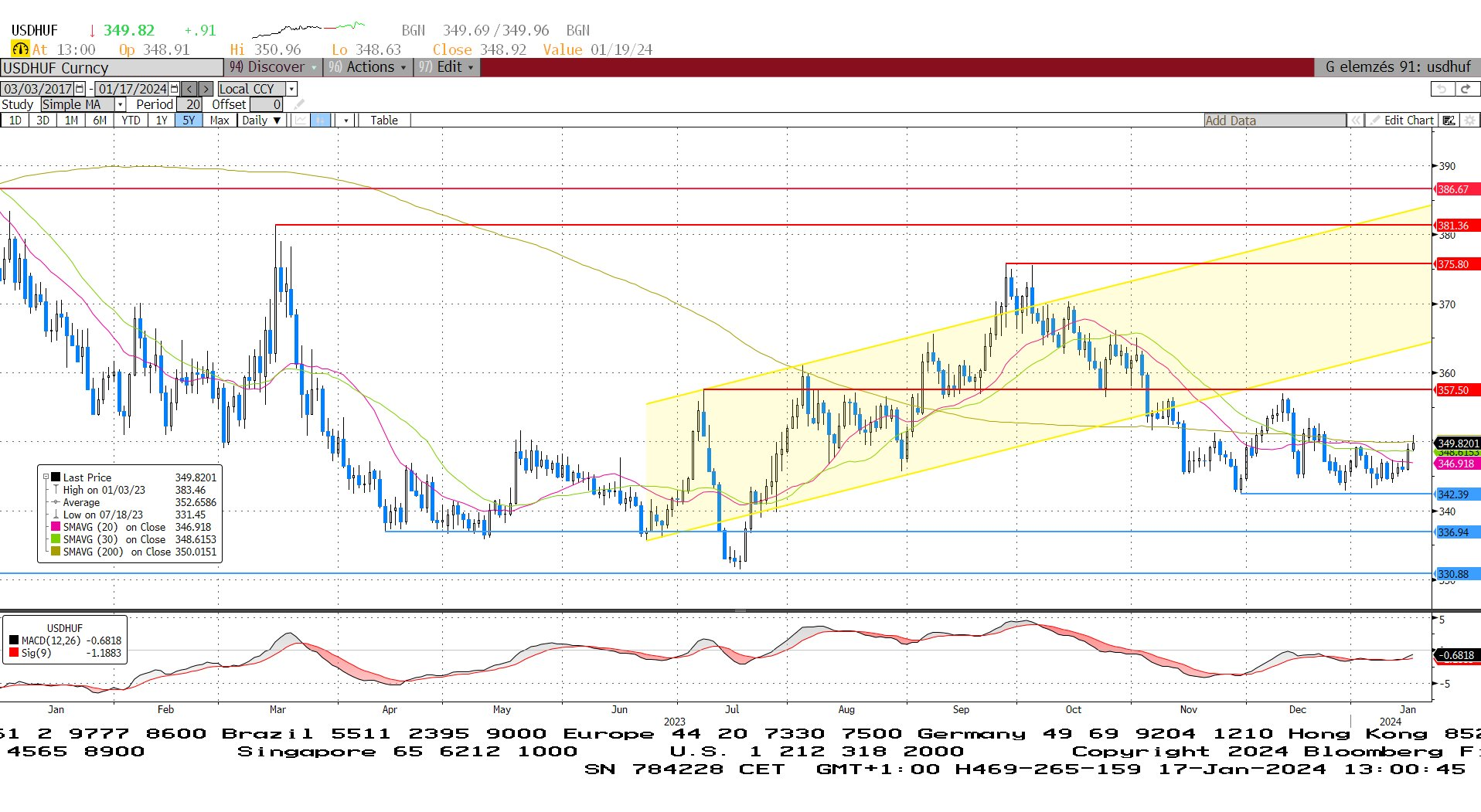
Task: Switch to Table view
Action: [383, 121]
